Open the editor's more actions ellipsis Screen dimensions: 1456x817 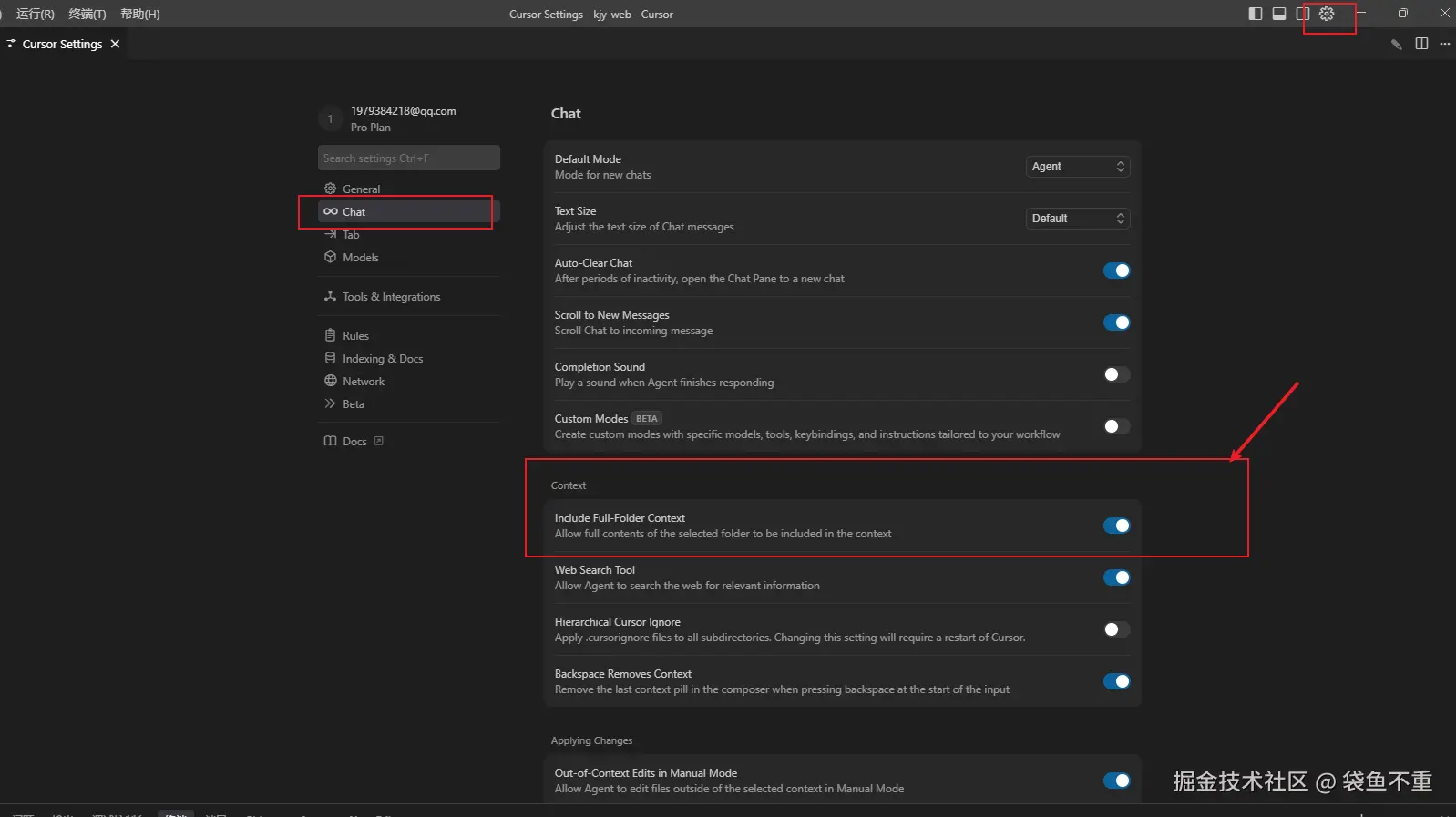[1444, 44]
